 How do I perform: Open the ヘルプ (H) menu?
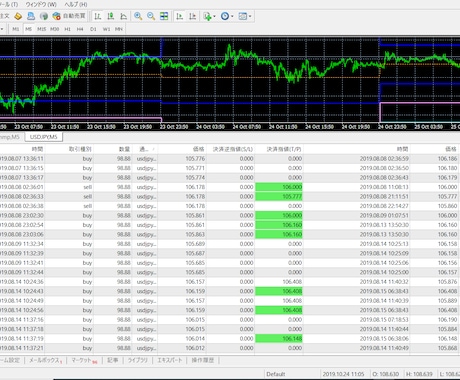(76, 4)
